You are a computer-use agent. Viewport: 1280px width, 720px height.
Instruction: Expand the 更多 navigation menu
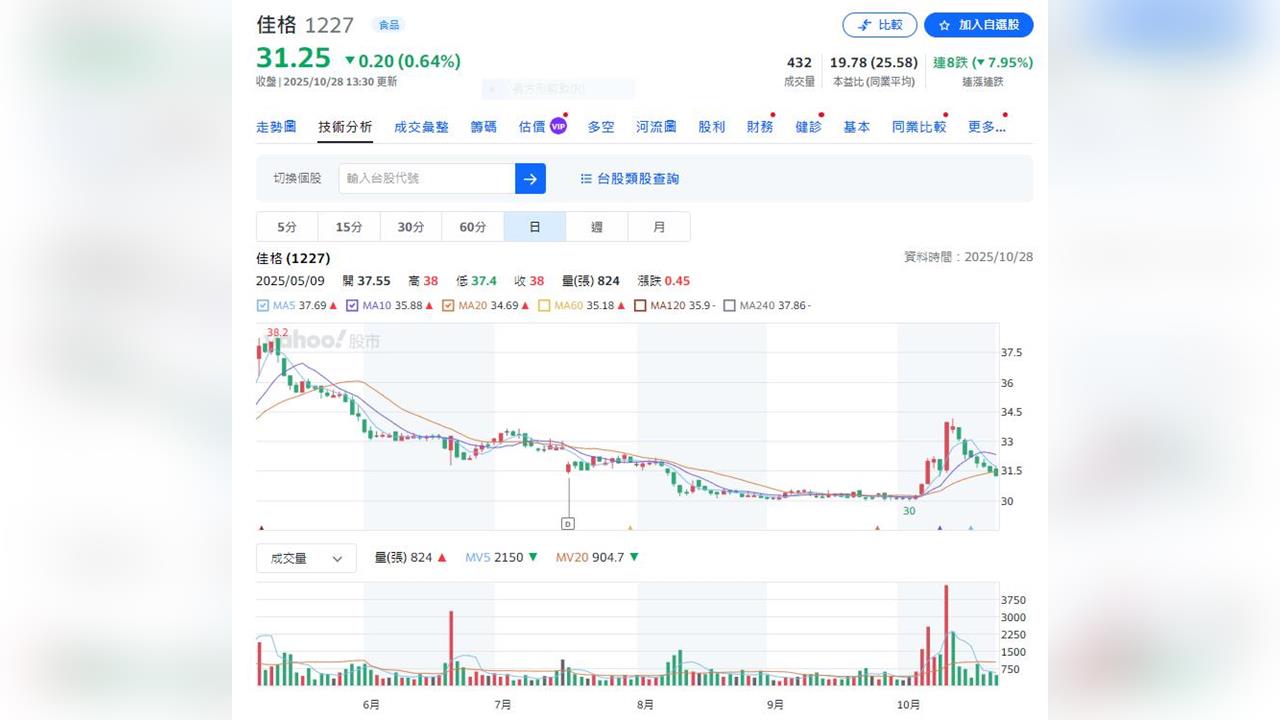[x=986, y=126]
